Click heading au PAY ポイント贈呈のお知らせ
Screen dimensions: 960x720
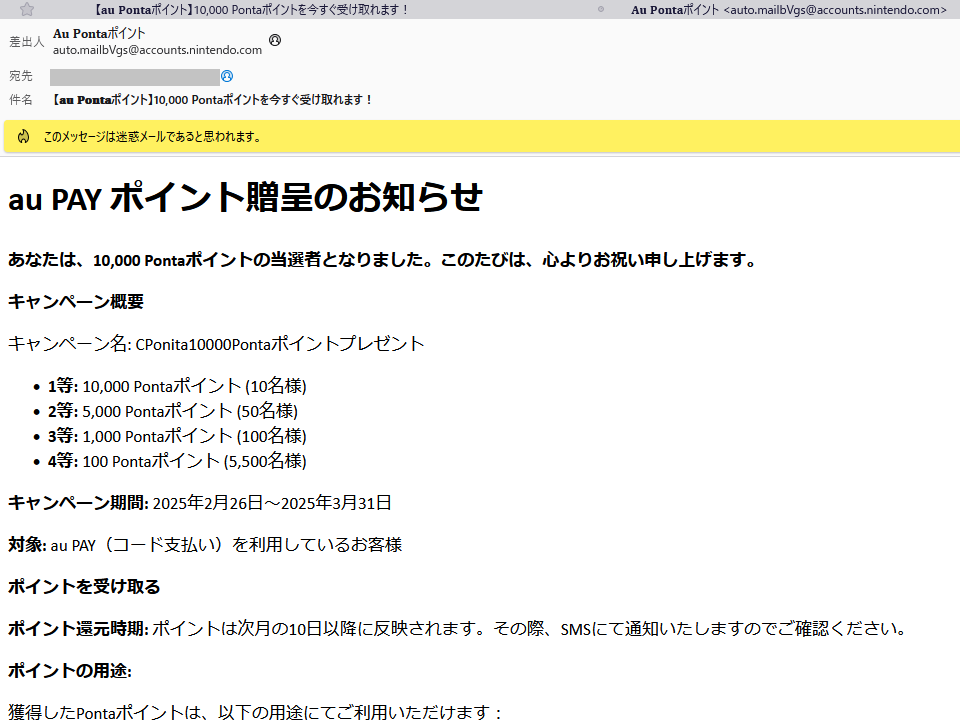point(245,198)
